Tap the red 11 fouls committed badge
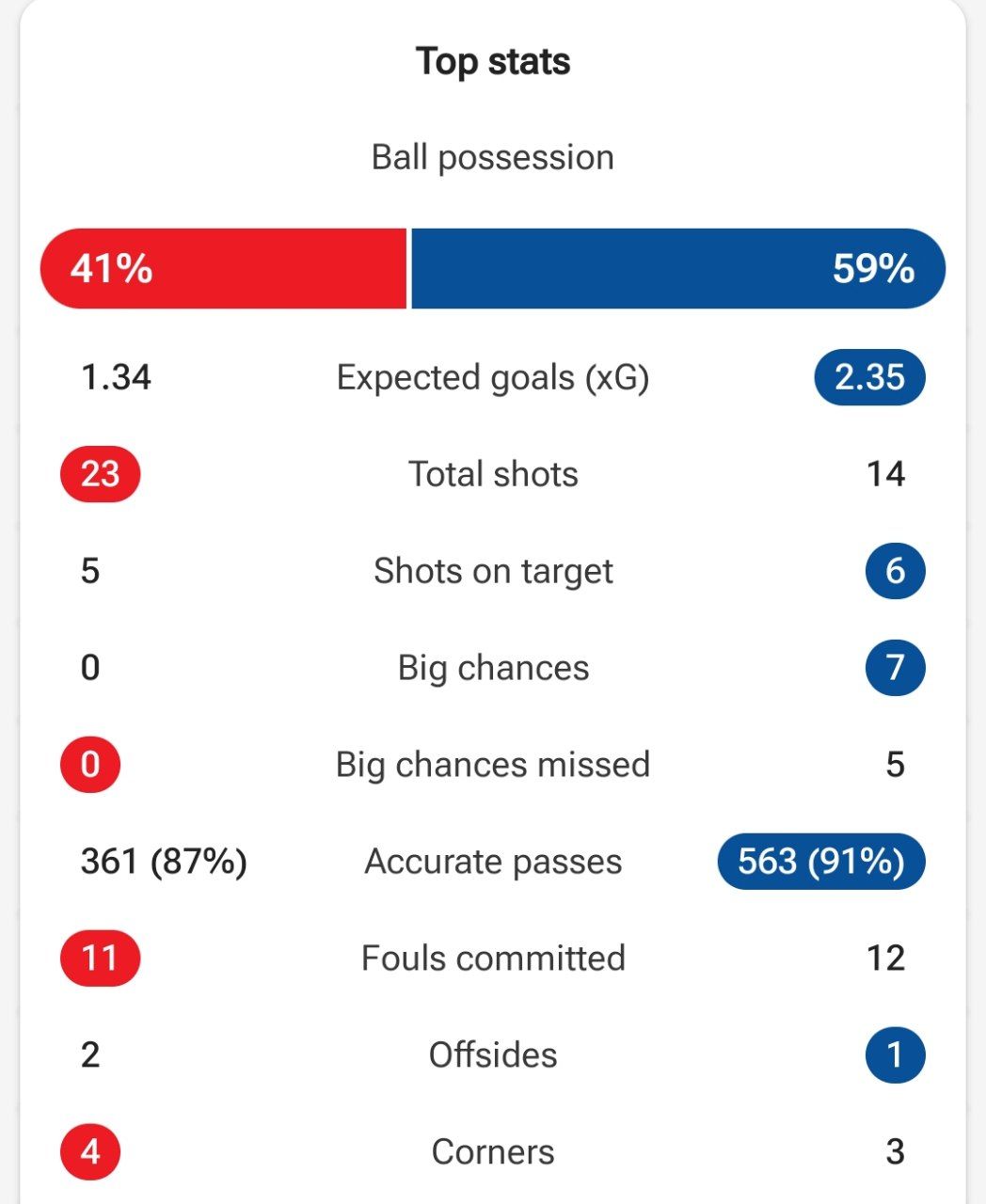The width and height of the screenshot is (986, 1204). coord(100,958)
